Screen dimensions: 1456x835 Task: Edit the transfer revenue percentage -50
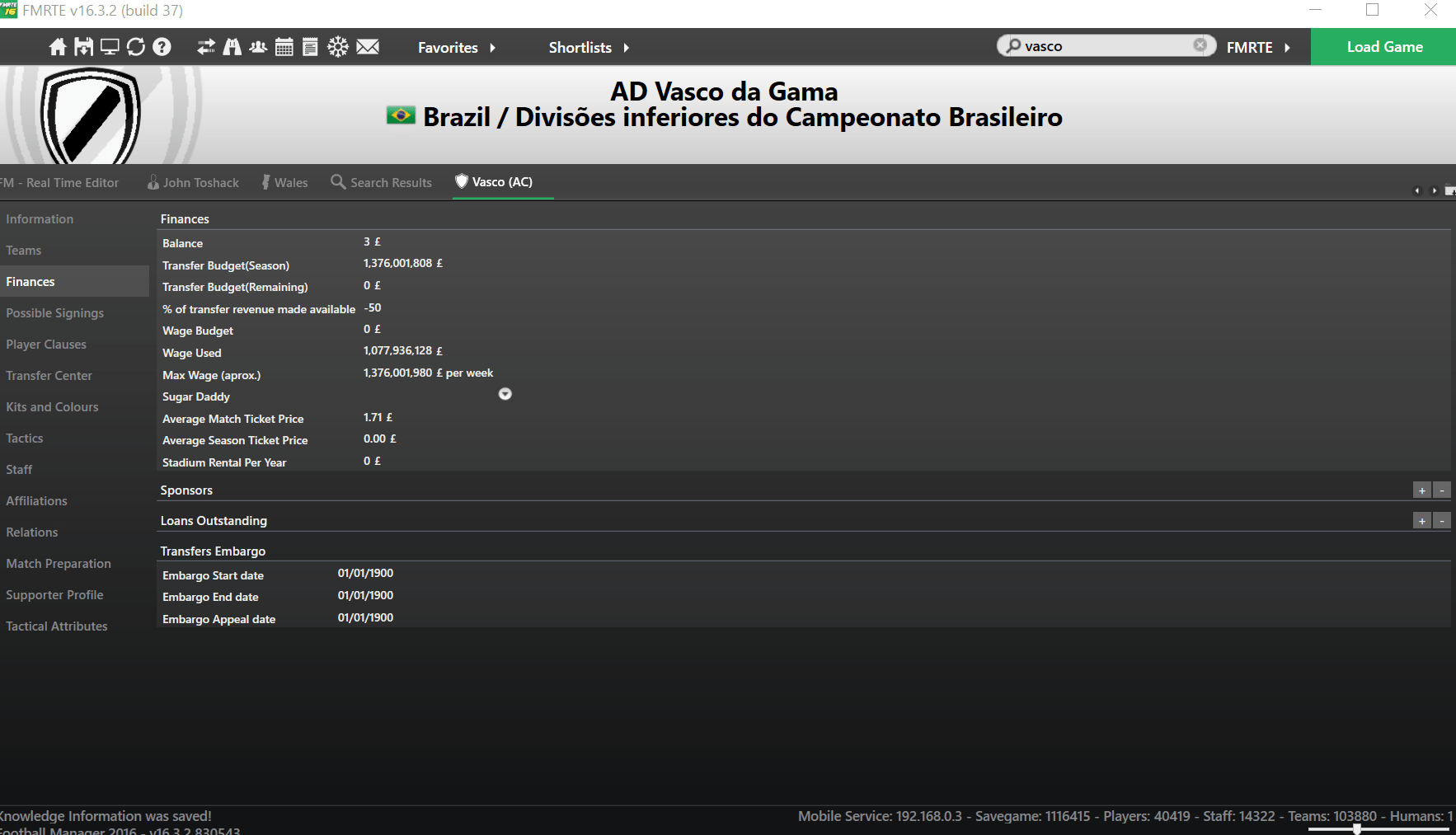(373, 307)
